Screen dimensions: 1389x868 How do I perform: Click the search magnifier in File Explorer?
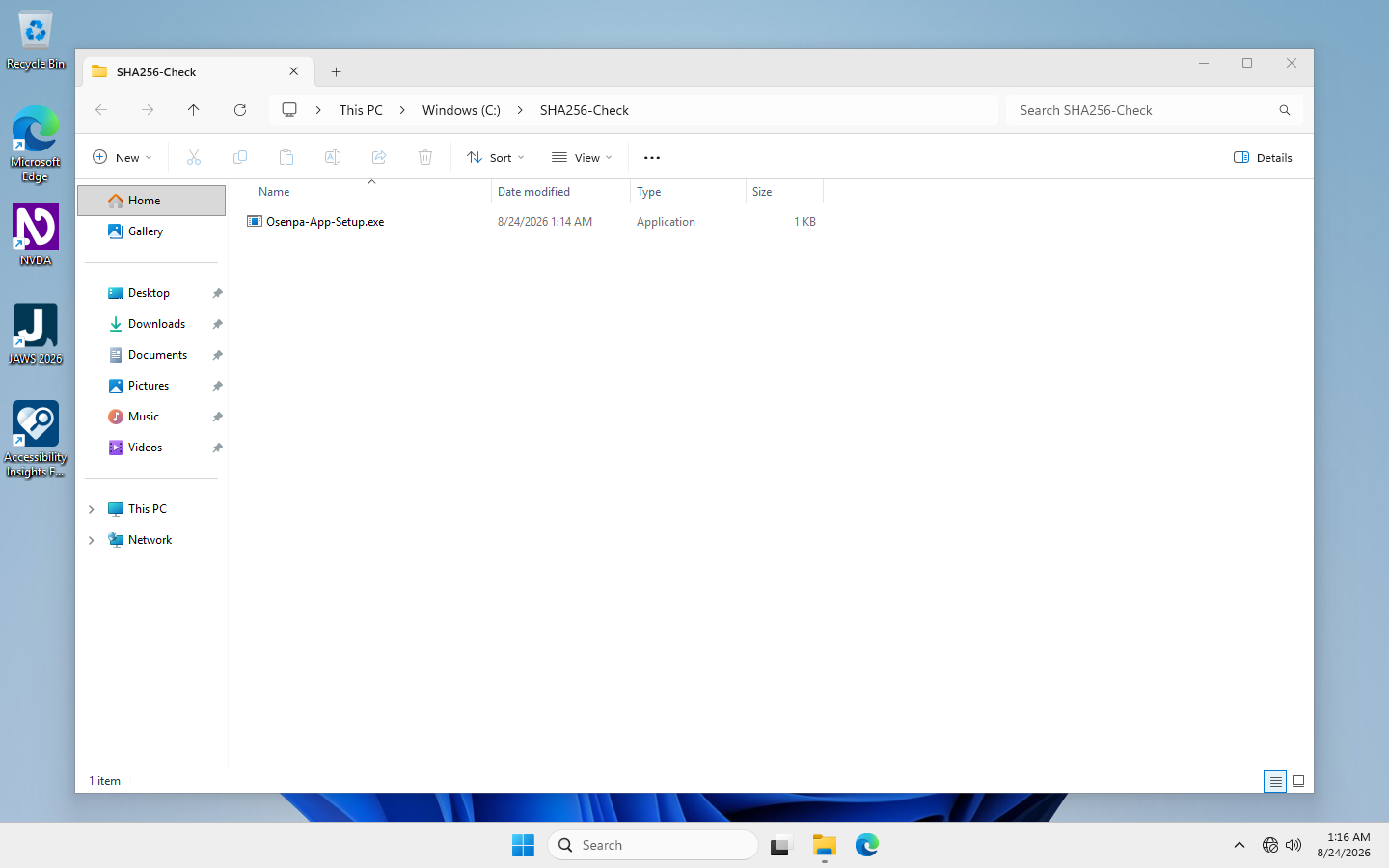pyautogui.click(x=1285, y=110)
